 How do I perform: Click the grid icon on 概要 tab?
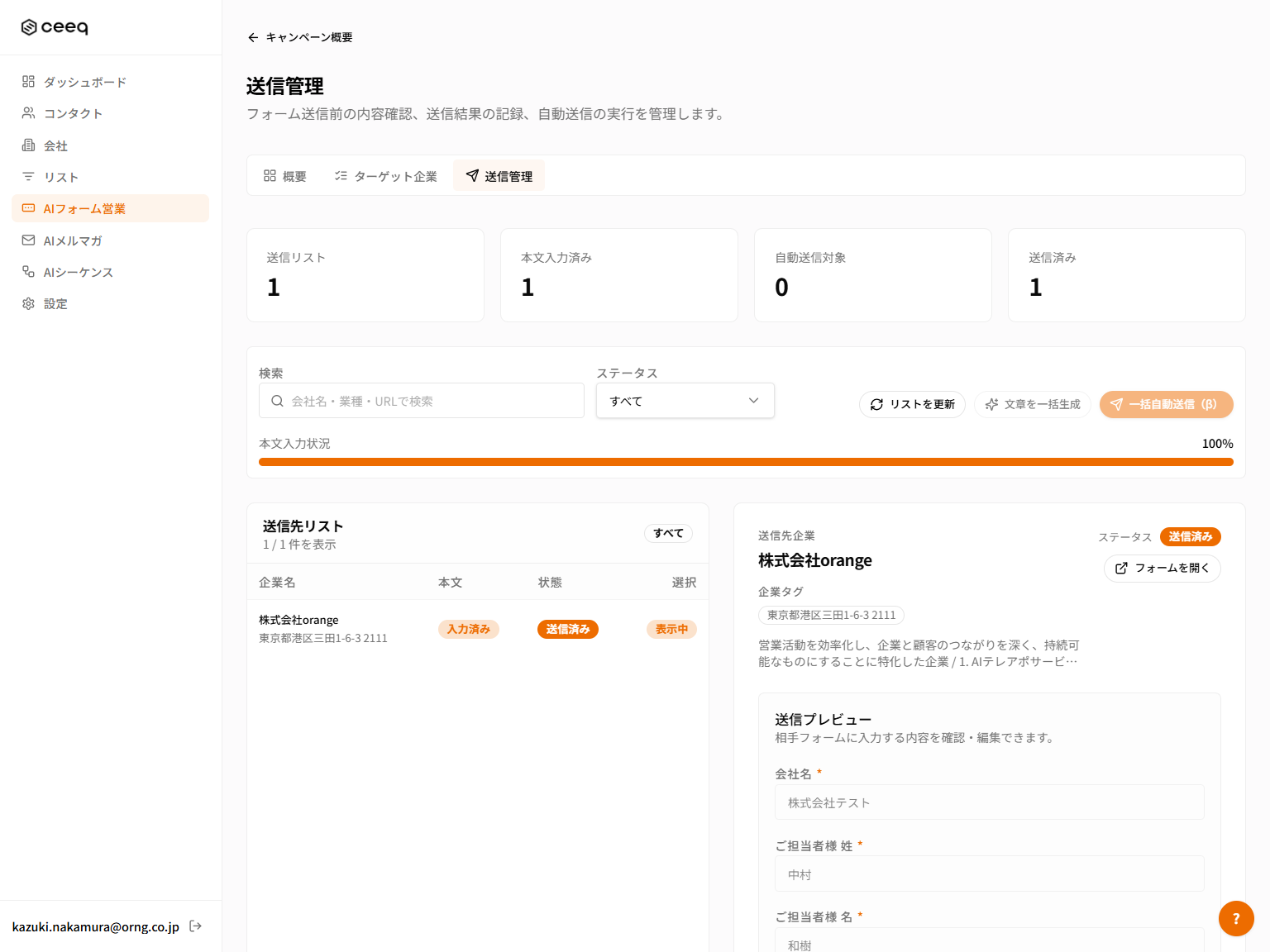[270, 175]
